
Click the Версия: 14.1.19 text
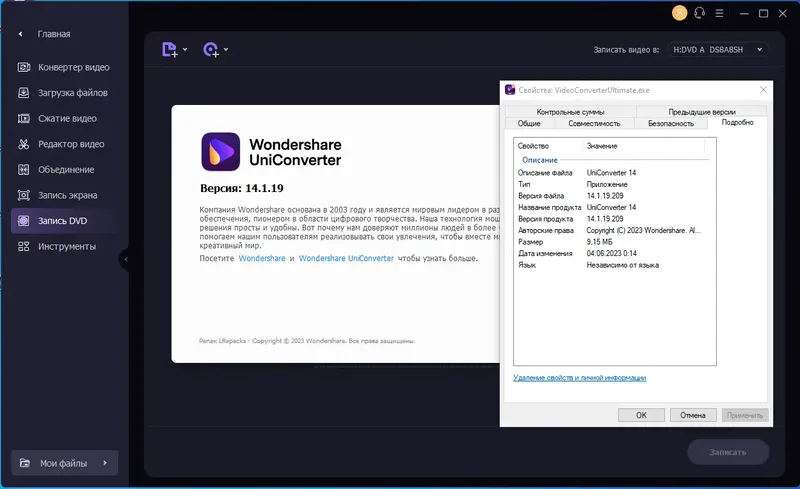[x=242, y=188]
